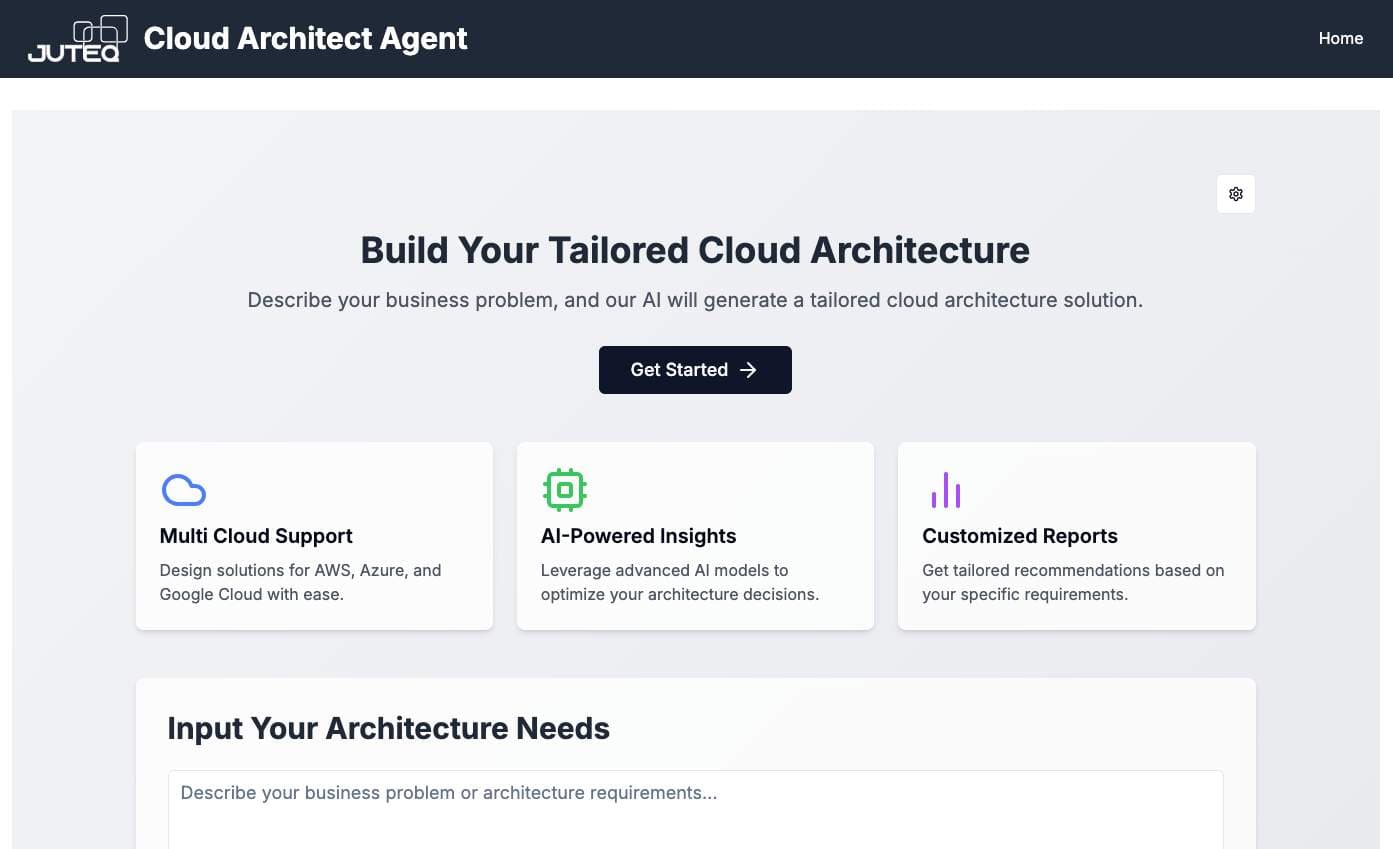Click the Build Your Tailored Cloud Architecture heading
Screen dimensions: 1393x849
695,250
